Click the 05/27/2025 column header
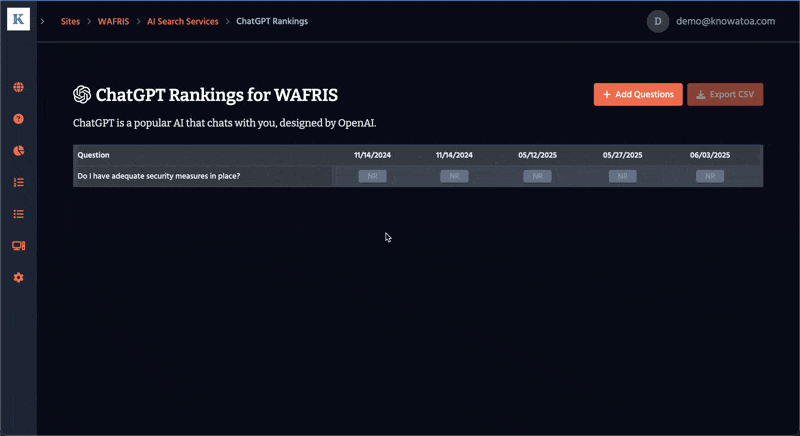This screenshot has height=436, width=800. [622, 155]
